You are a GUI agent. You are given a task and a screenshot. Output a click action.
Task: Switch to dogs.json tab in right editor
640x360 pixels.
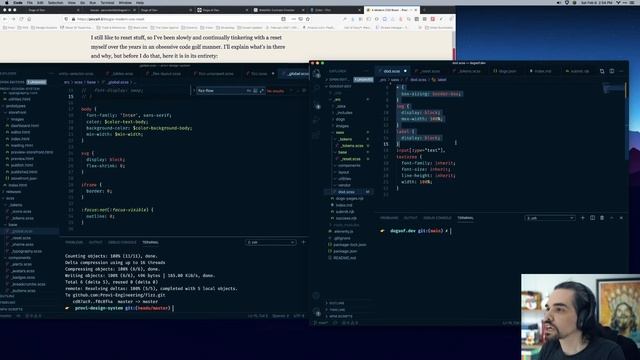click(x=507, y=71)
